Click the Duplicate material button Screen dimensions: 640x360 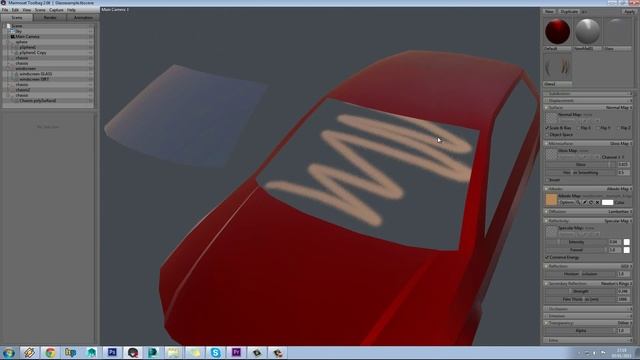tap(569, 12)
